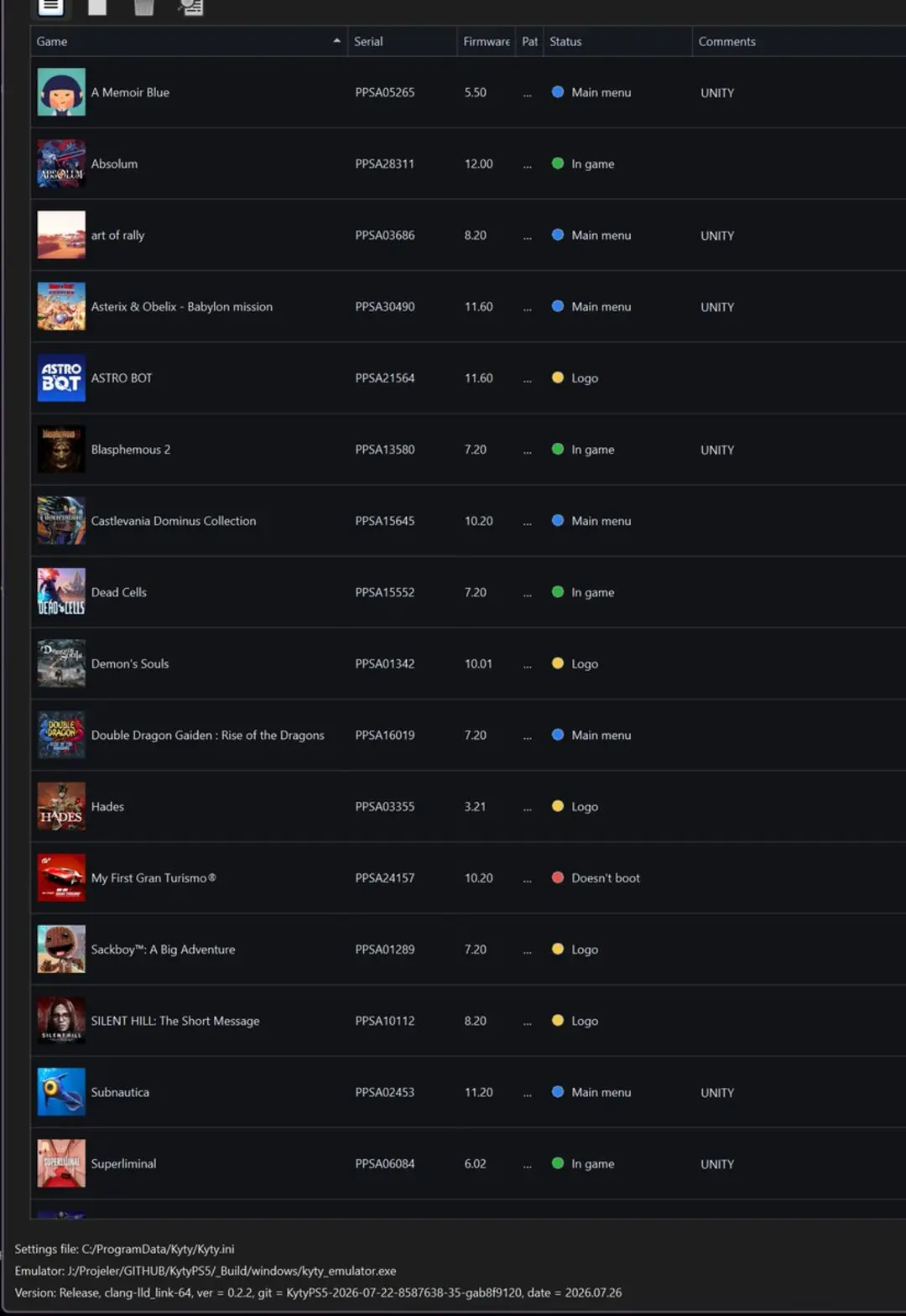The height and width of the screenshot is (1316, 906).
Task: Click the blue status dot for Subnautica
Action: 558,1092
